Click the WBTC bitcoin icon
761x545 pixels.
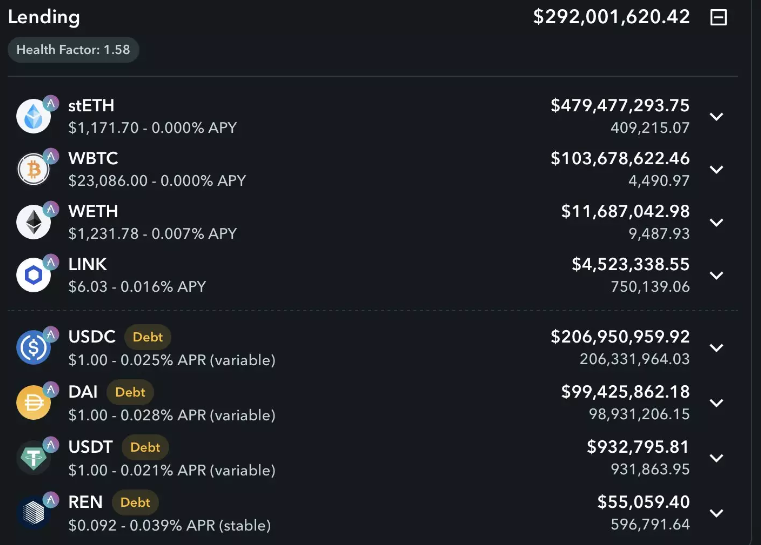click(34, 170)
